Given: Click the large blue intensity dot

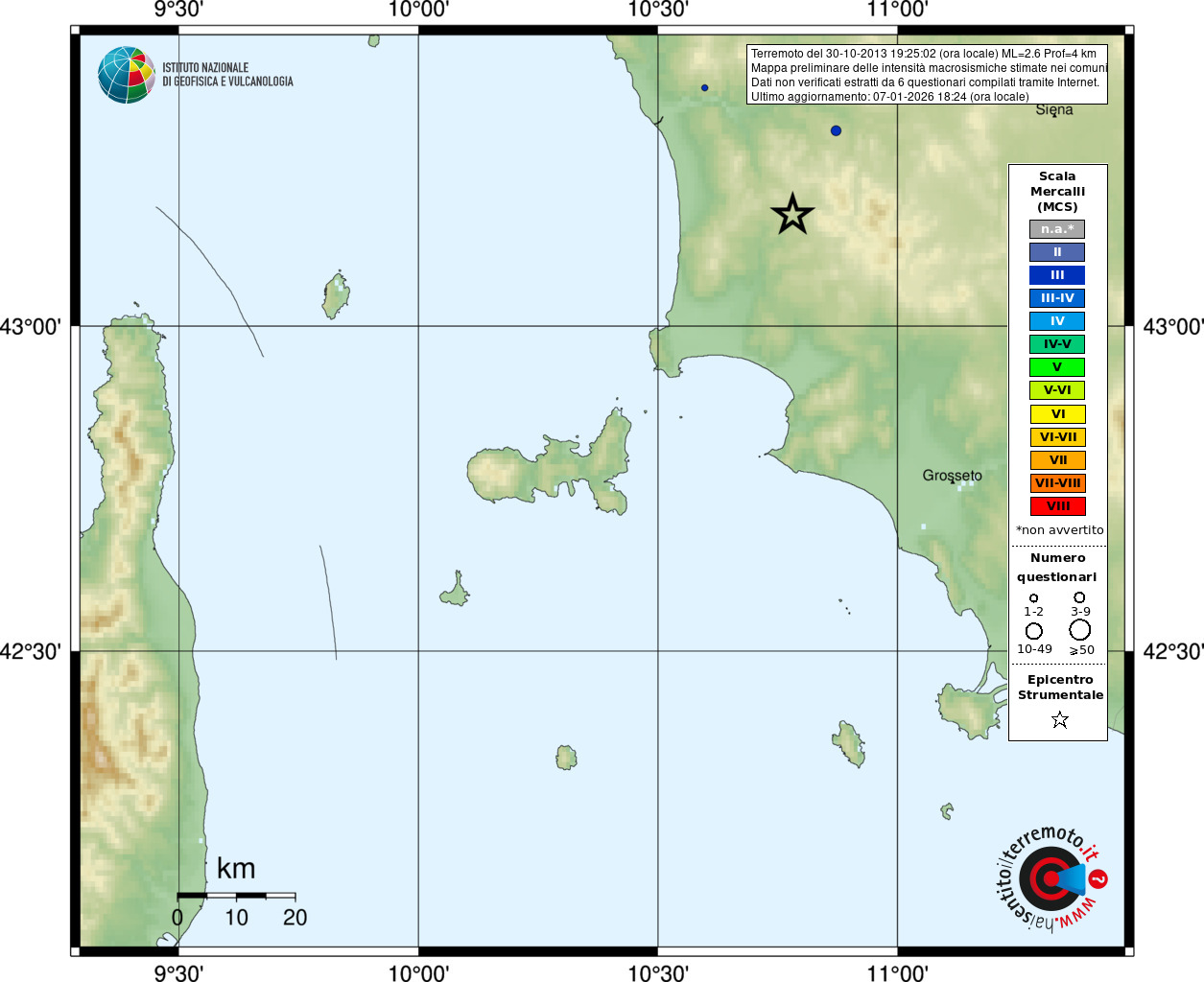Looking at the screenshot, I should pos(836,130).
